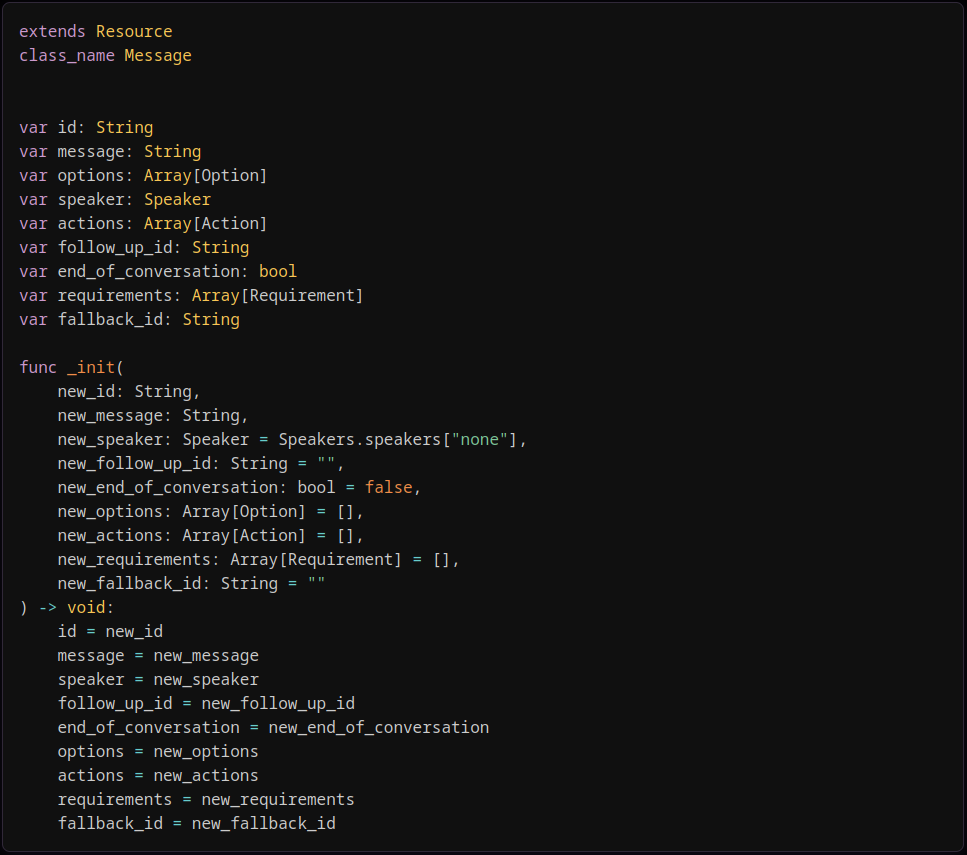
Task: Click 'Speakers.speakers' in the default argument
Action: point(359,439)
